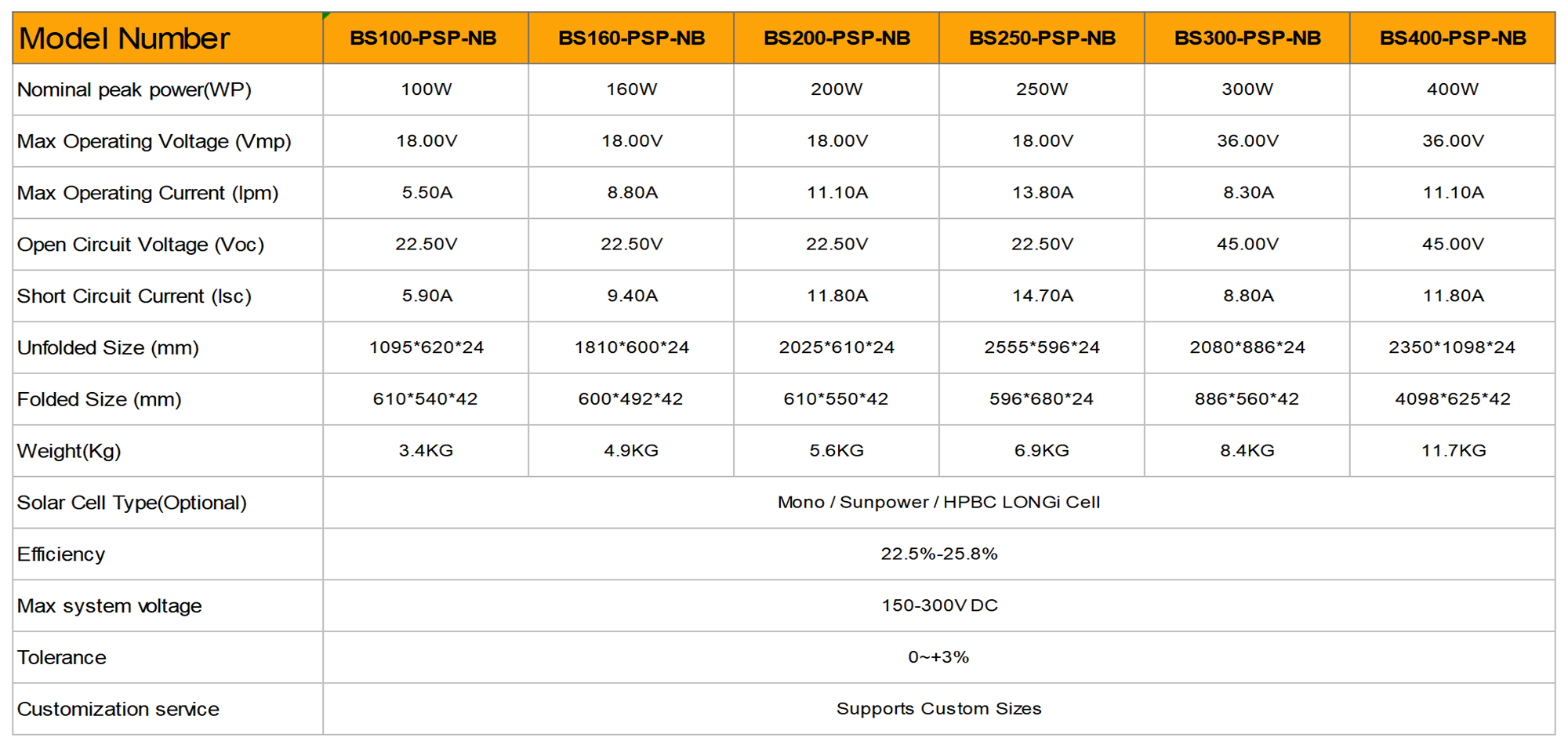Viewport: 1568px width, 745px height.
Task: Select the Max Operating Voltage (Vmp) label
Action: pyautogui.click(x=154, y=142)
